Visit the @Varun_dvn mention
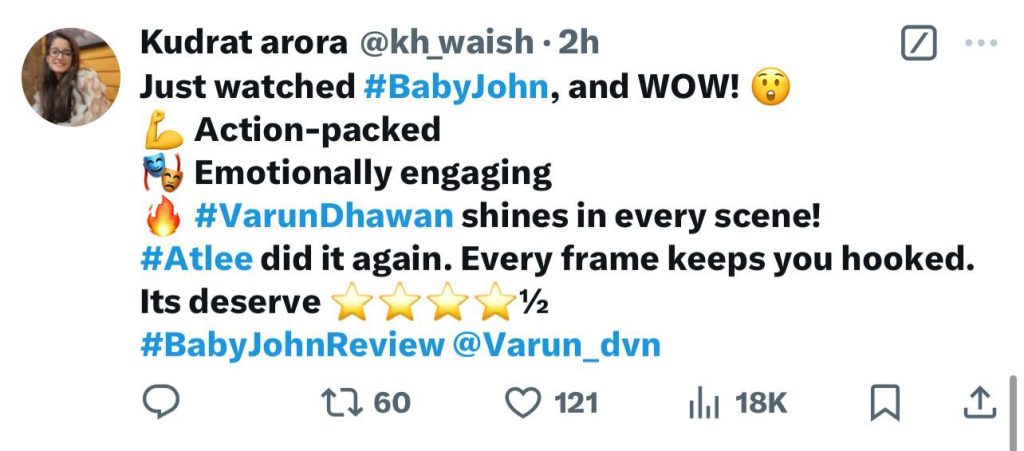The image size is (1024, 451). (556, 345)
